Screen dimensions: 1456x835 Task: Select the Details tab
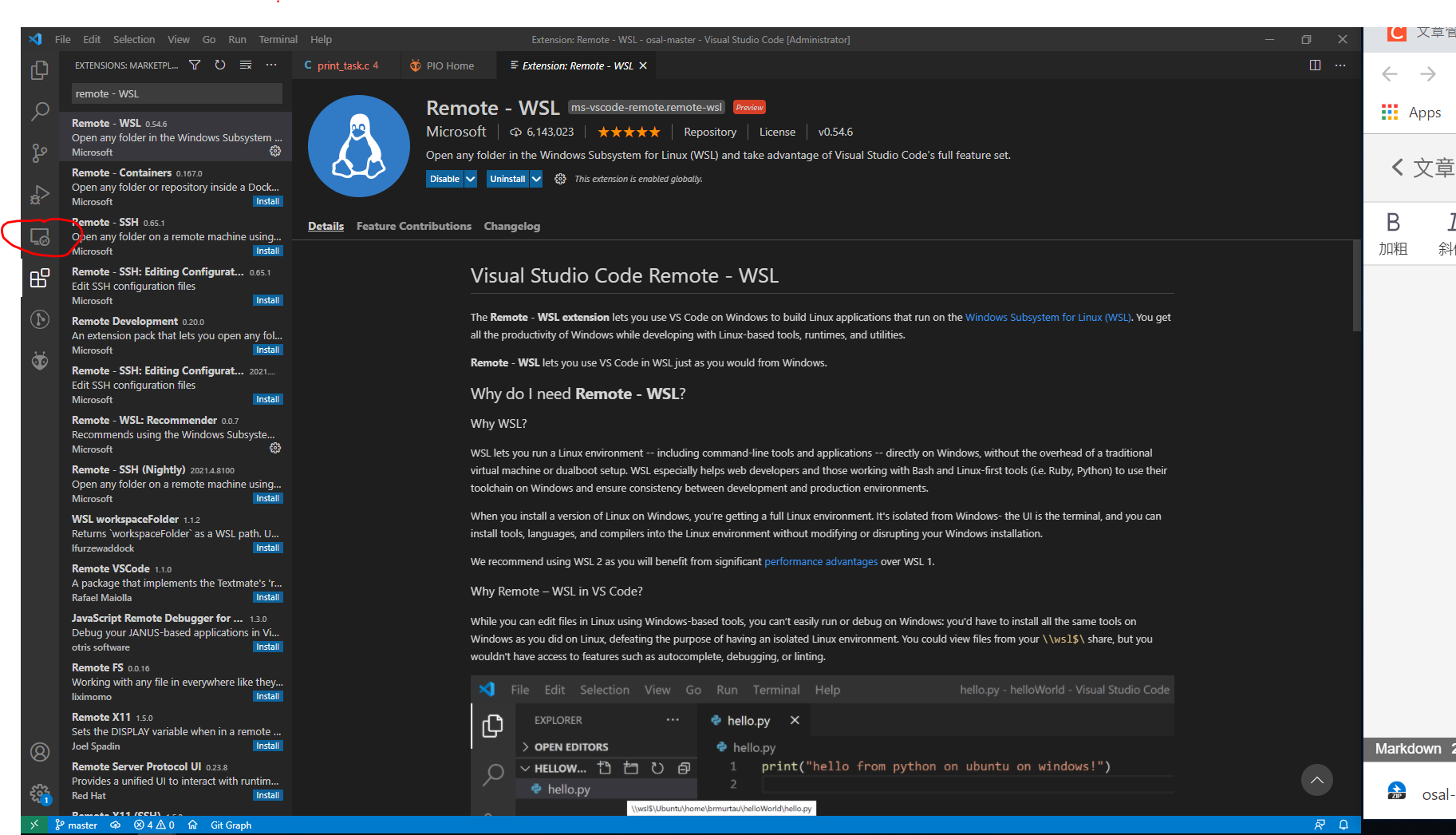(326, 226)
